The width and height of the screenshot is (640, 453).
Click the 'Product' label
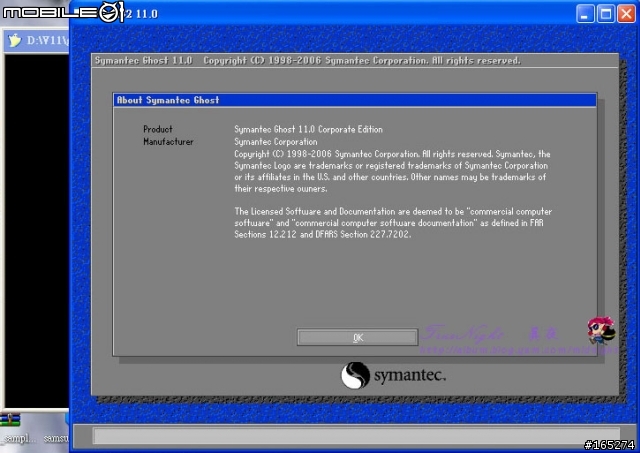[x=158, y=129]
